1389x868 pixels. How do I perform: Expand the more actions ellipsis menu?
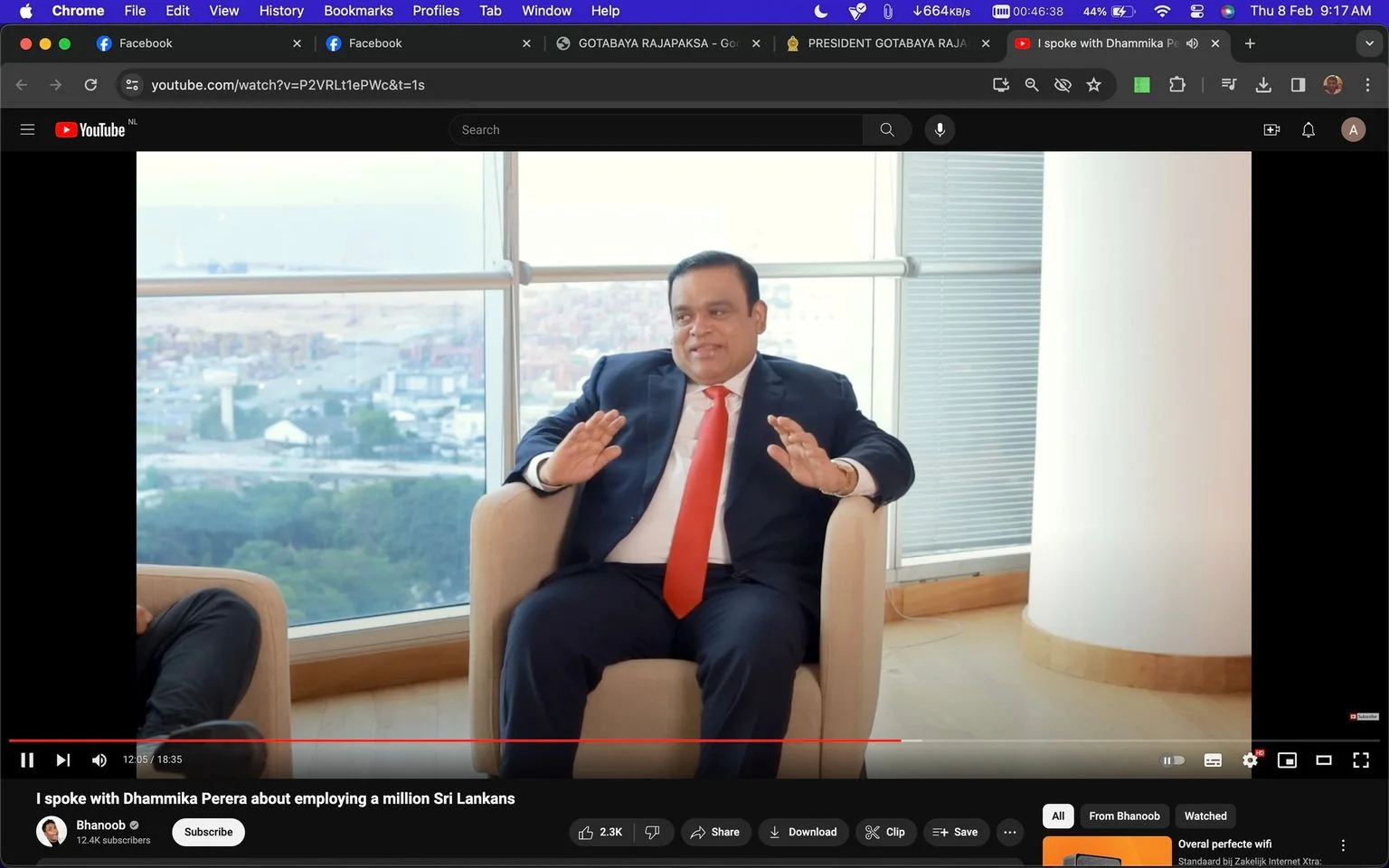pos(1010,833)
